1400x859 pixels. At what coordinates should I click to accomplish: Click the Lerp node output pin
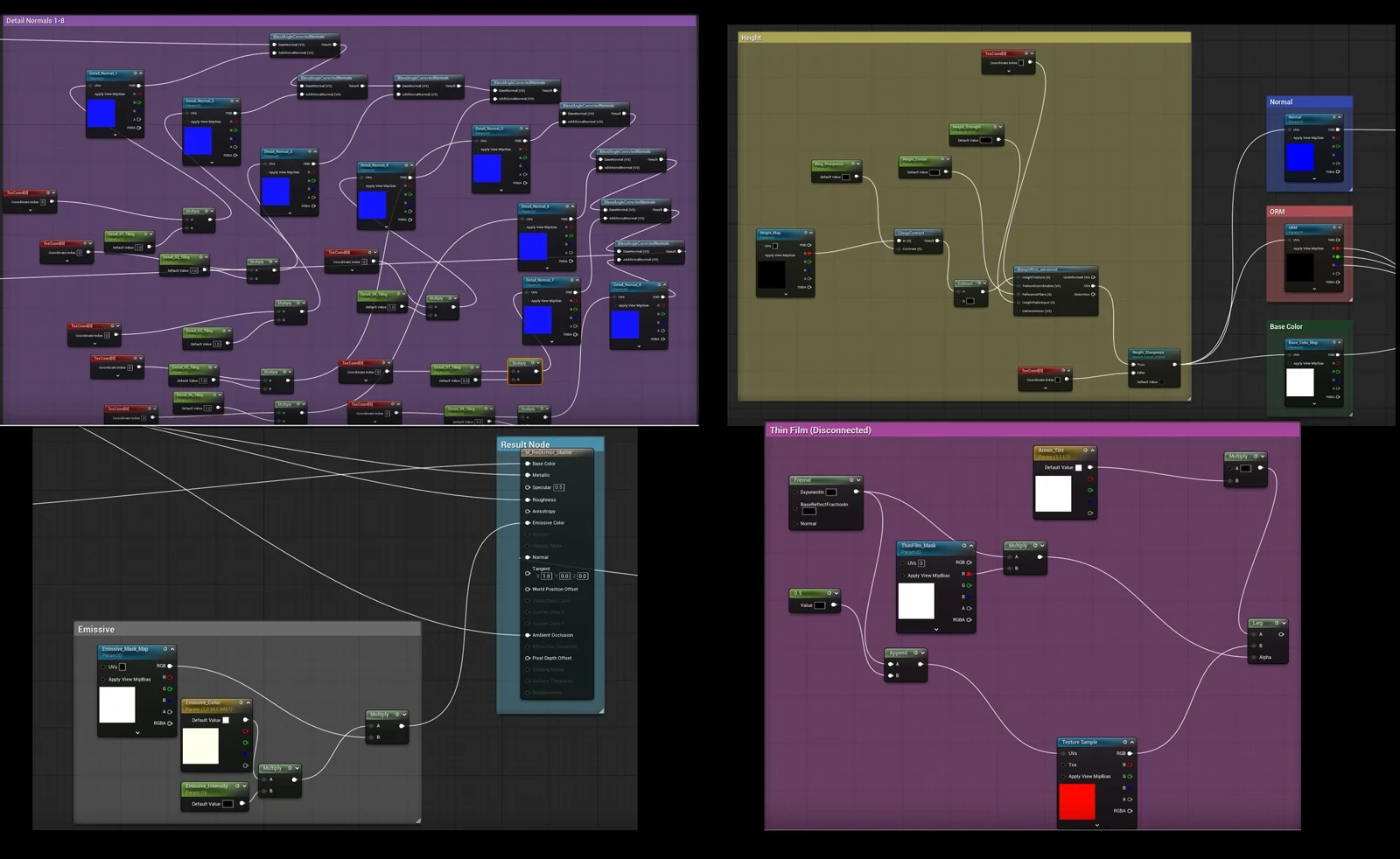pos(1281,634)
